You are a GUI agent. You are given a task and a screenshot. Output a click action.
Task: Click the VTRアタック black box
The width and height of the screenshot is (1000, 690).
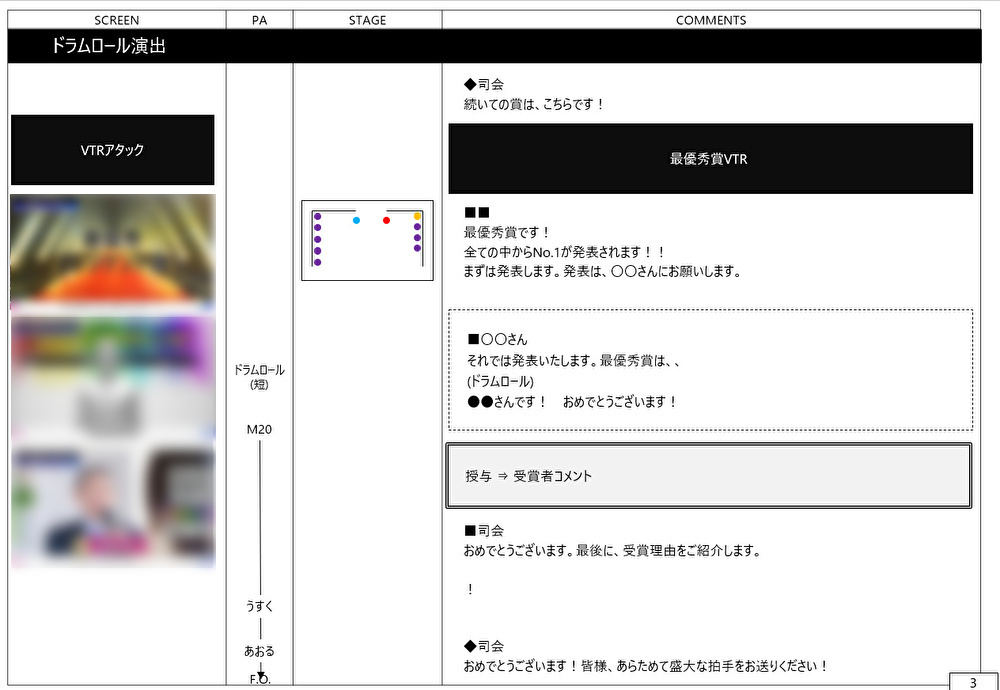(x=112, y=150)
